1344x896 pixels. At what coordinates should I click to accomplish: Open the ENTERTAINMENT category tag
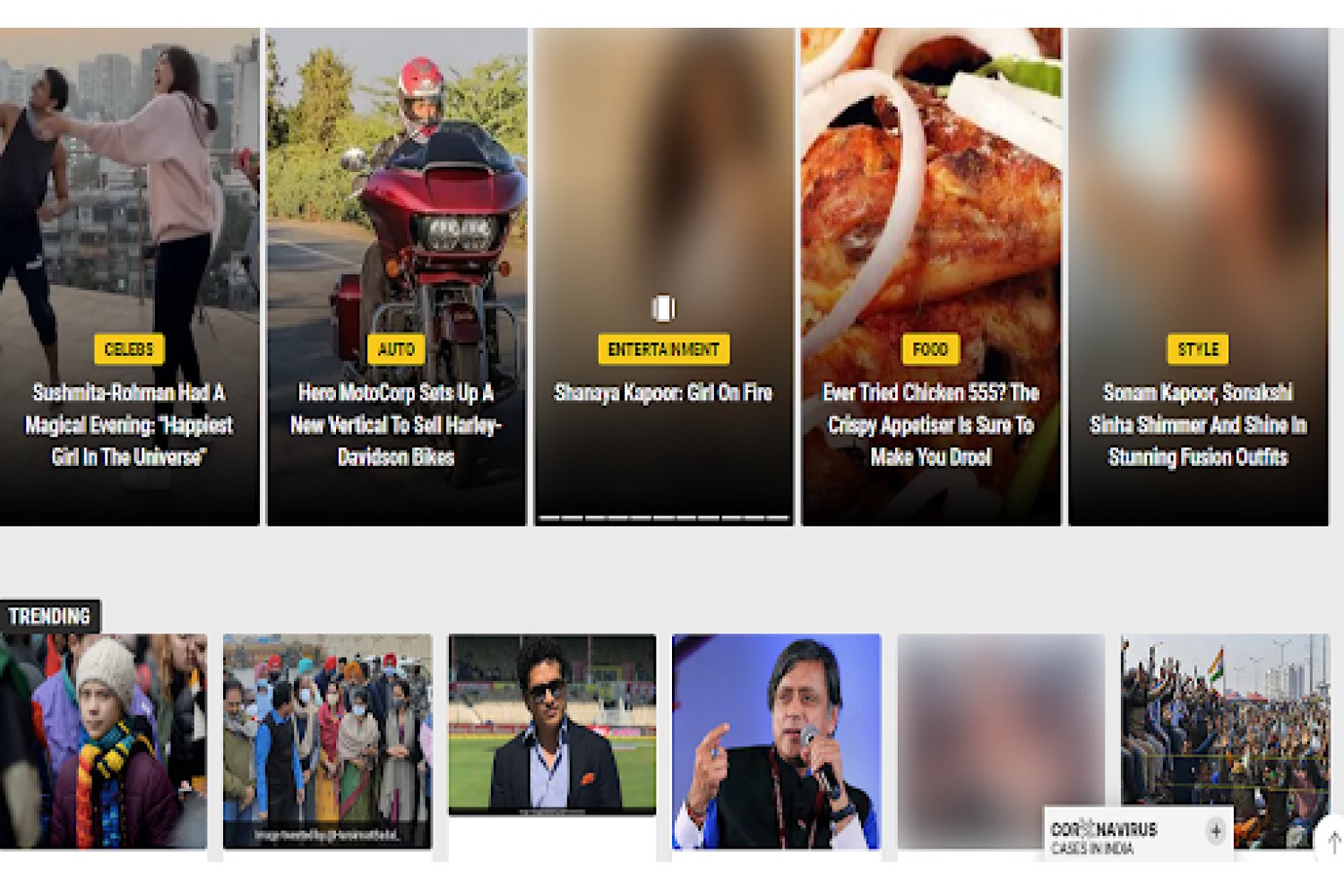click(663, 349)
